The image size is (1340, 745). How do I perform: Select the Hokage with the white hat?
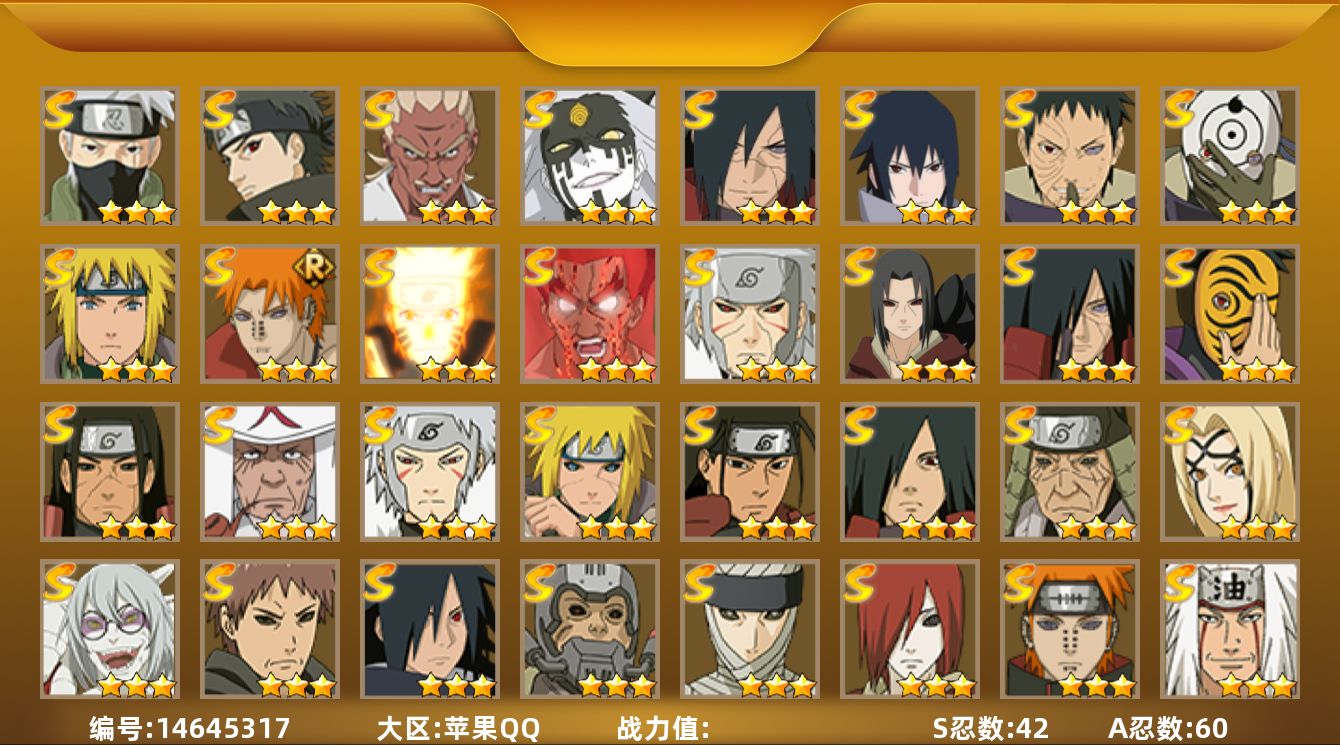pyautogui.click(x=269, y=471)
